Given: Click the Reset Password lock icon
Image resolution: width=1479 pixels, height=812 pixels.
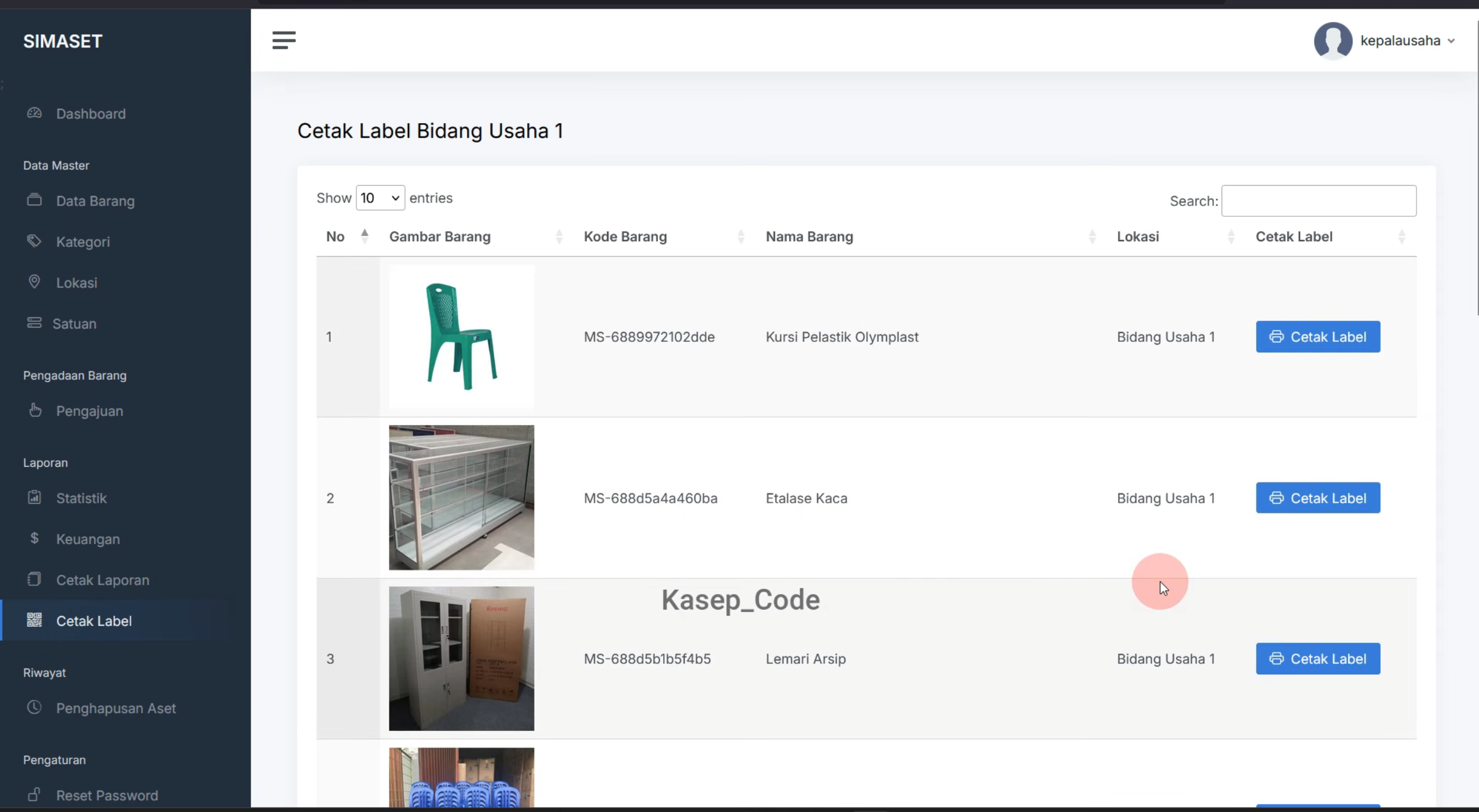Looking at the screenshot, I should 34,795.
